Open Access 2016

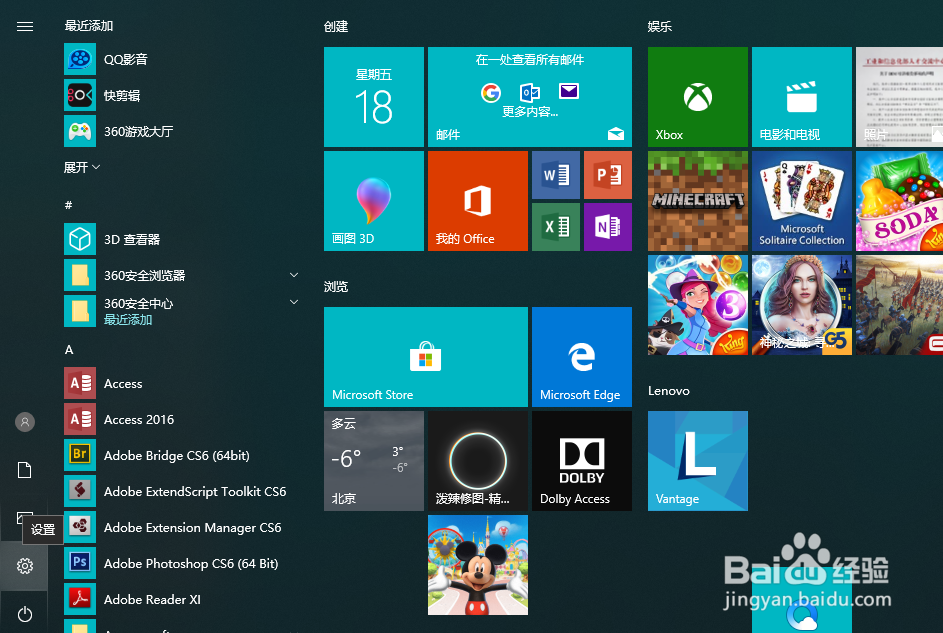pos(180,420)
